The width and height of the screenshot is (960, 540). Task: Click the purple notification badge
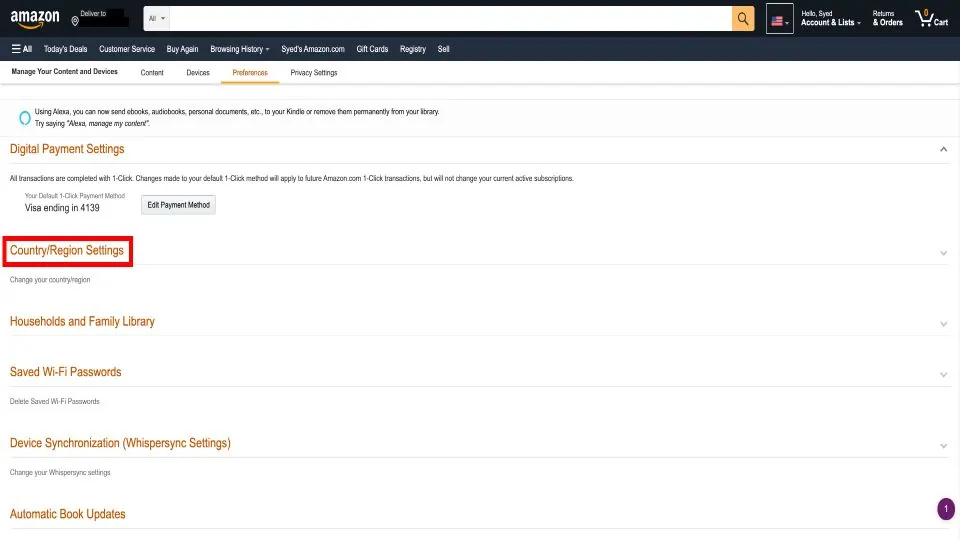pos(945,509)
